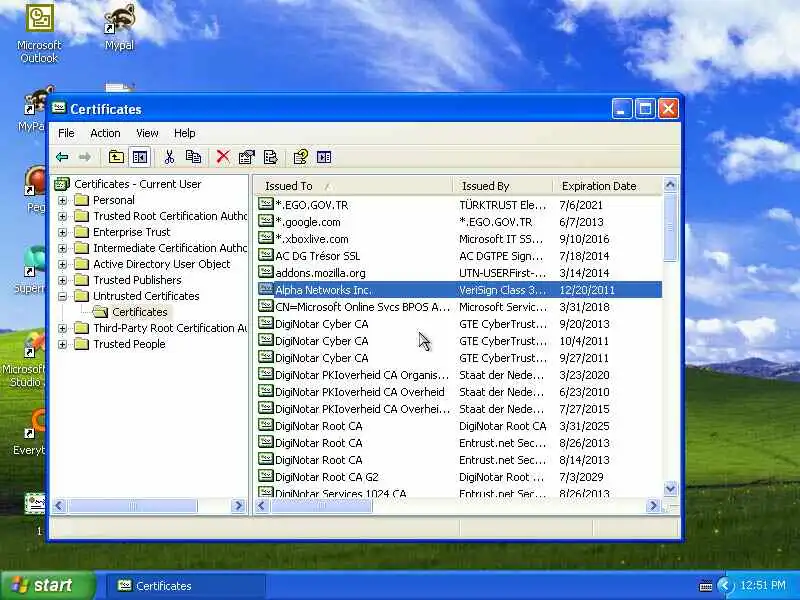The width and height of the screenshot is (800, 600).
Task: Expand the Third-Party Root Certification node
Action: pyautogui.click(x=62, y=328)
